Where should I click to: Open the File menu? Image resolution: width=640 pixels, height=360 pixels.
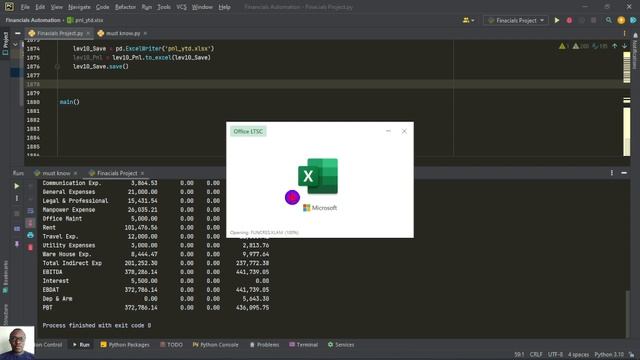(x=25, y=7)
